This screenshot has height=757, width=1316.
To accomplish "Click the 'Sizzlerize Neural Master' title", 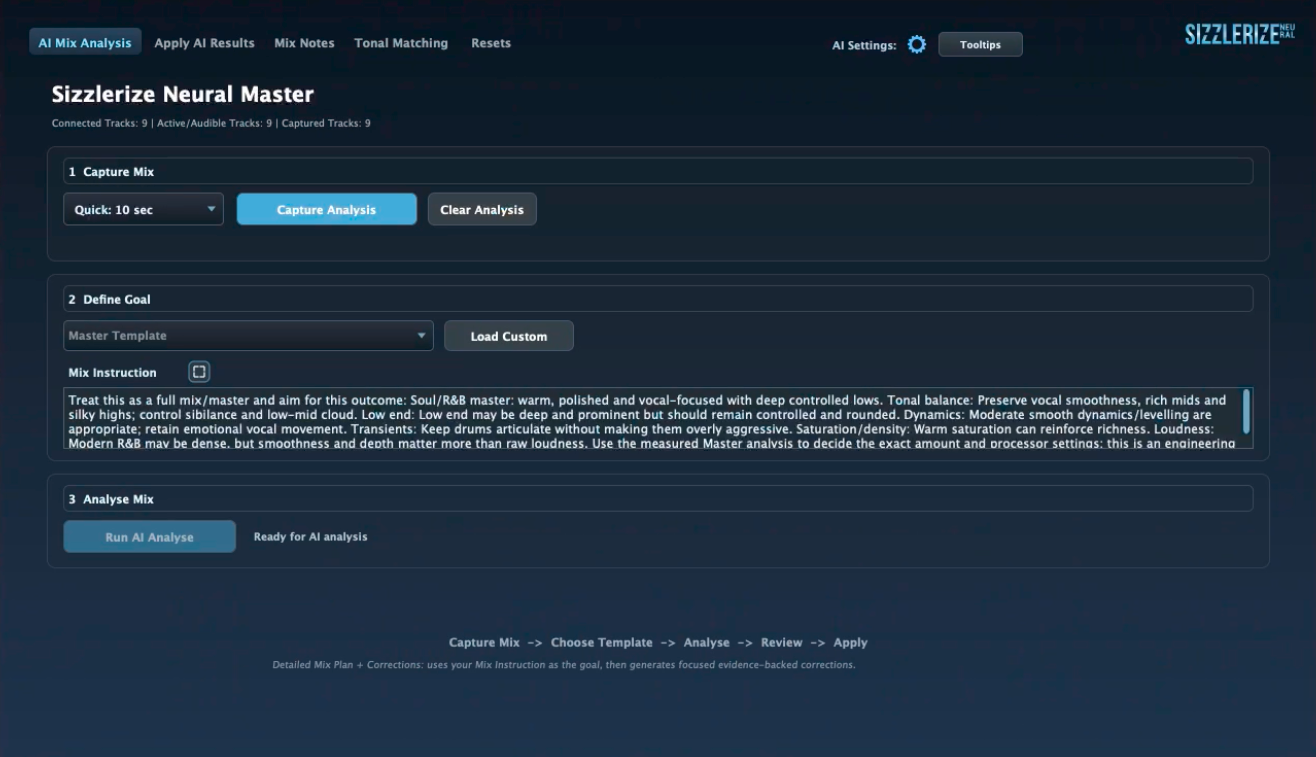I will click(183, 95).
